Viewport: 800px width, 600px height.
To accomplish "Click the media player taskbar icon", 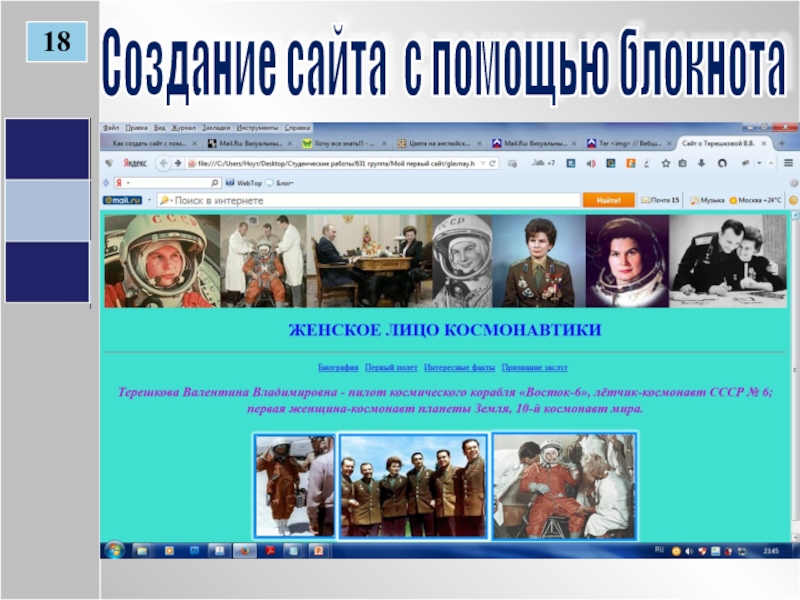I will [x=169, y=551].
